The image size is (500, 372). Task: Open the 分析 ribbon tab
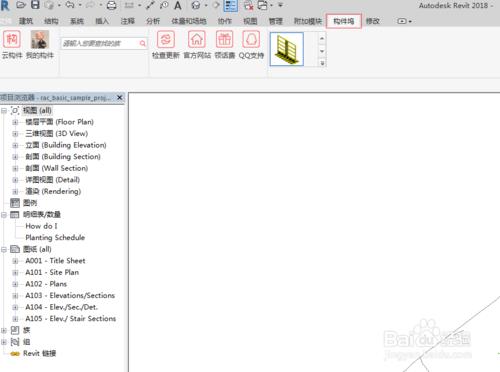tap(153, 21)
